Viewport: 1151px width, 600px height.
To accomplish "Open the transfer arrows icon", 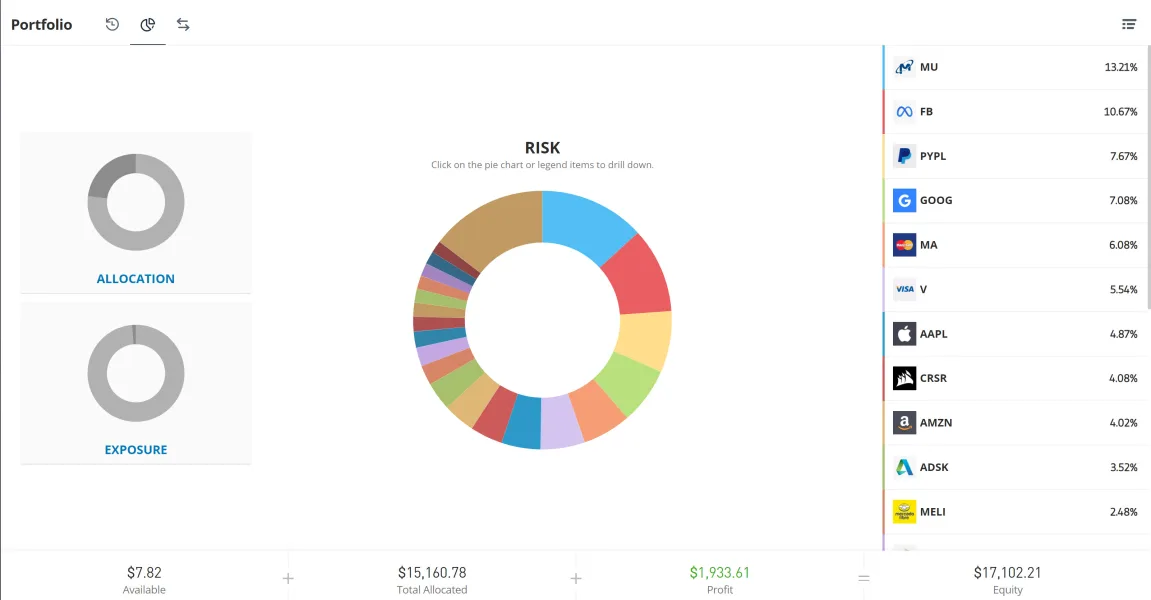I will tap(183, 24).
